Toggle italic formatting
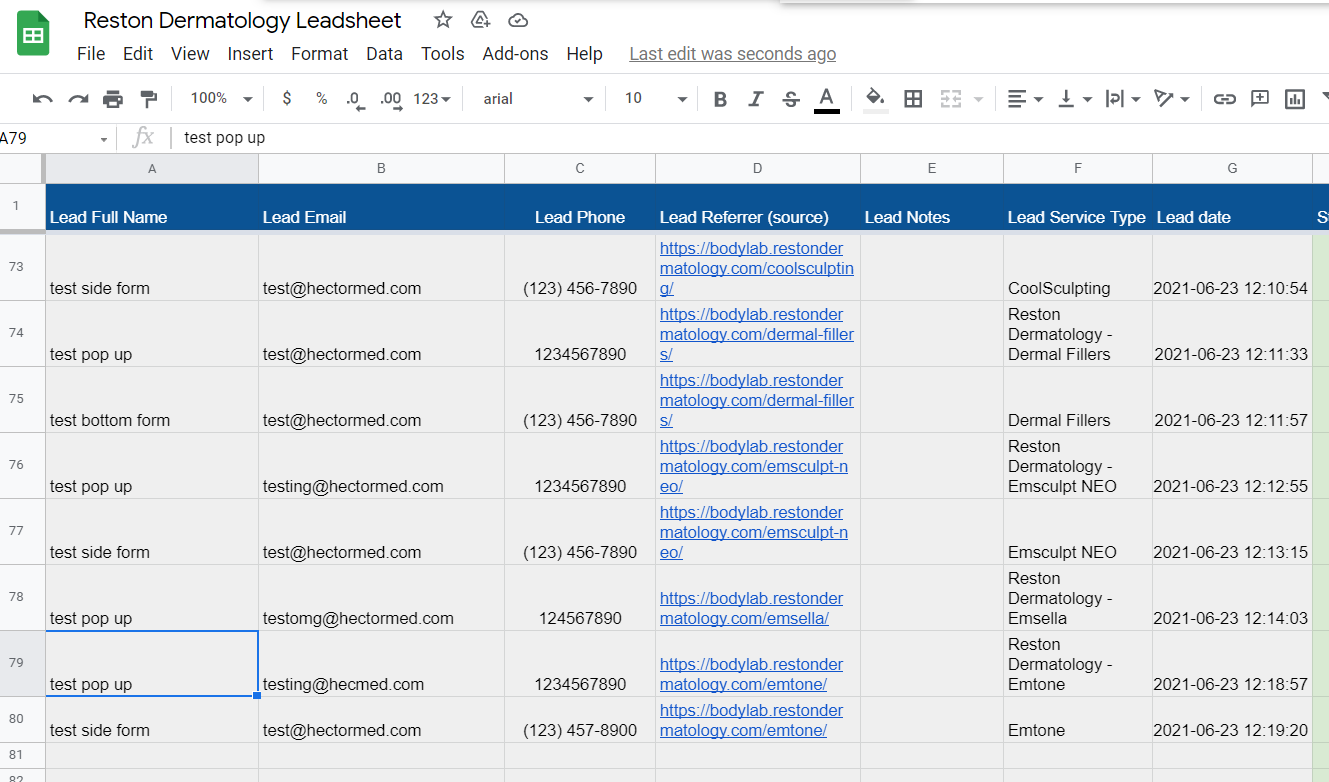This screenshot has height=782, width=1329. pyautogui.click(x=756, y=99)
